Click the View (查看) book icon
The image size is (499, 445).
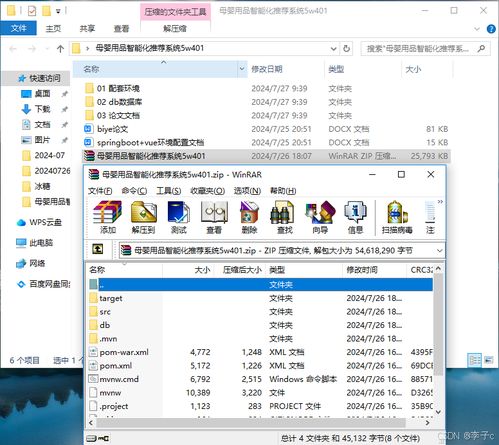[x=214, y=217]
